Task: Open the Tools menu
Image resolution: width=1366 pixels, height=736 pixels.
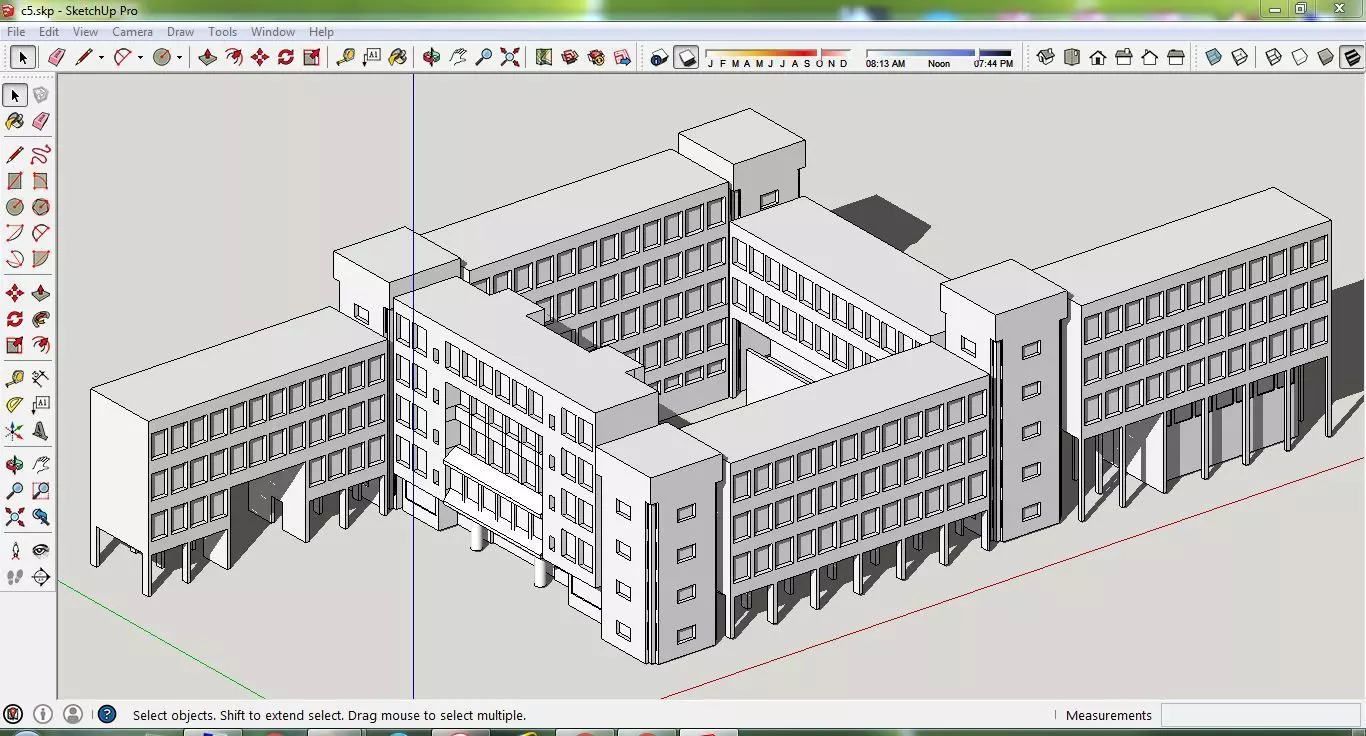Action: (223, 32)
